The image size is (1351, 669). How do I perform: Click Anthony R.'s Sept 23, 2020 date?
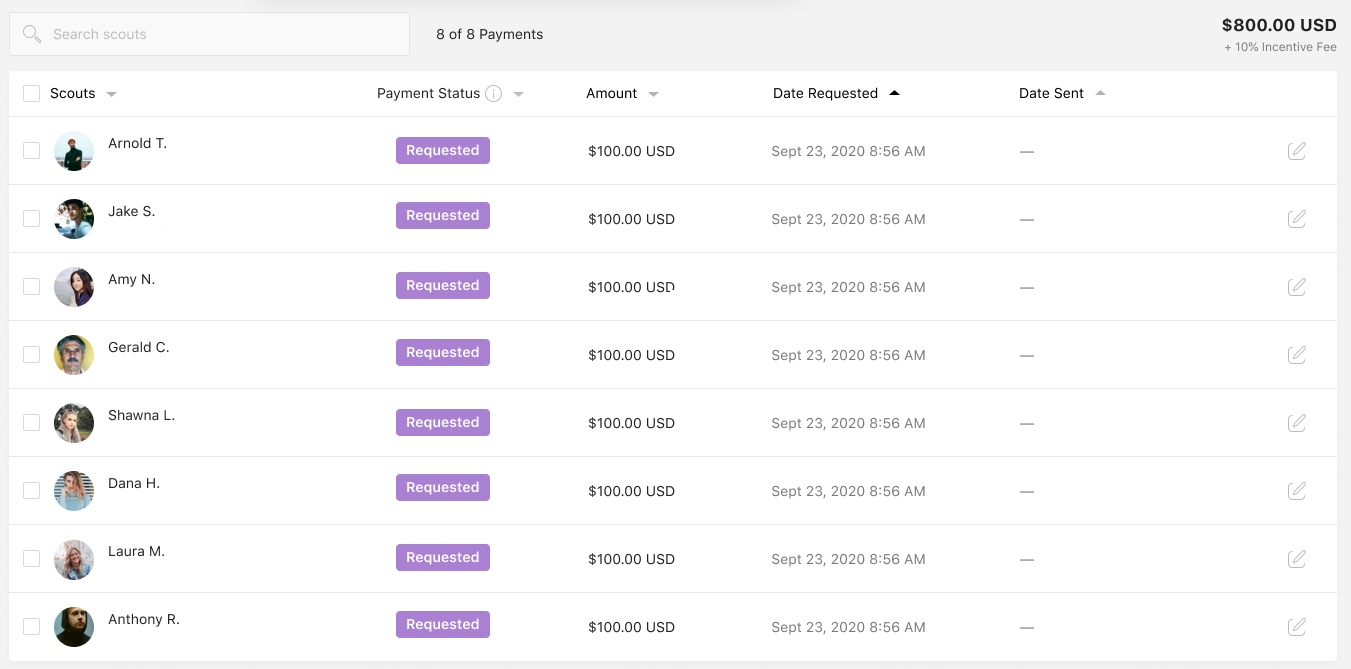[x=848, y=627]
